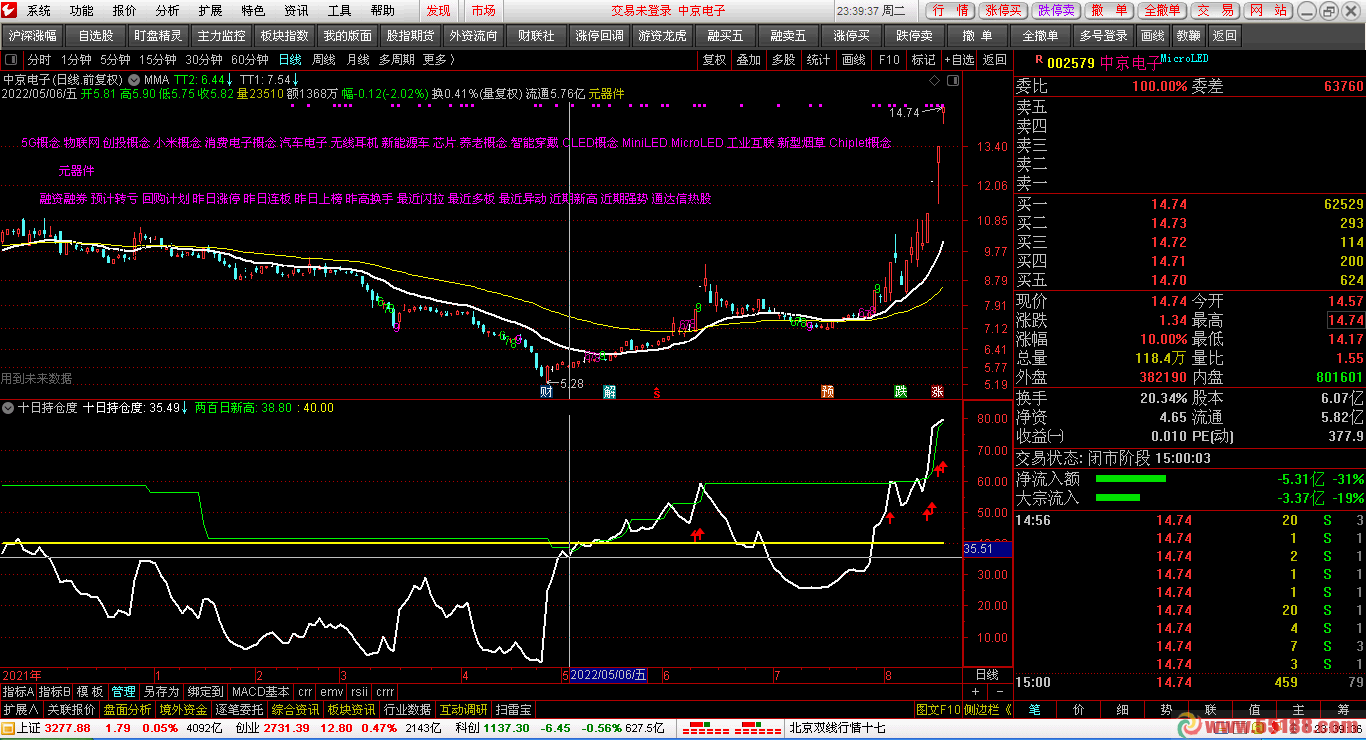1366x740 pixels.
Task: Zoom out chart with — button
Action: [998, 691]
